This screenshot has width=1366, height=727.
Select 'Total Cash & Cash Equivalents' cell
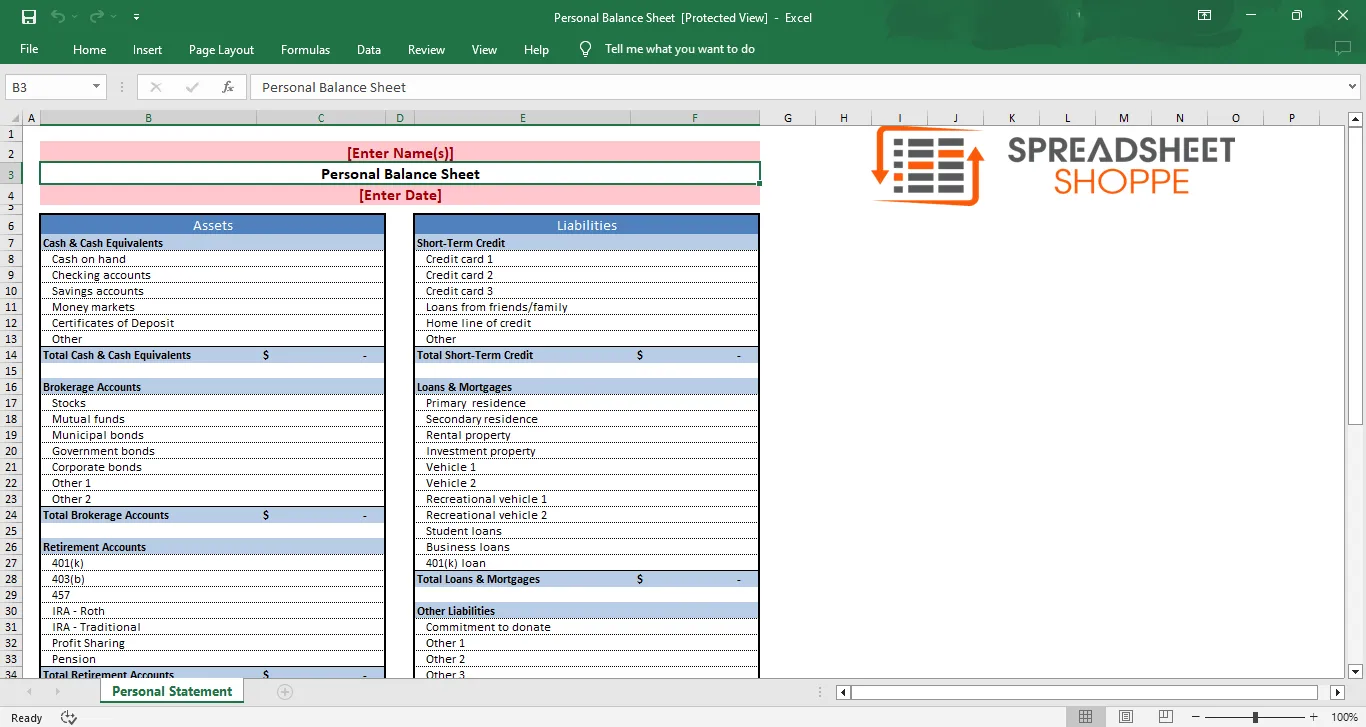[148, 355]
